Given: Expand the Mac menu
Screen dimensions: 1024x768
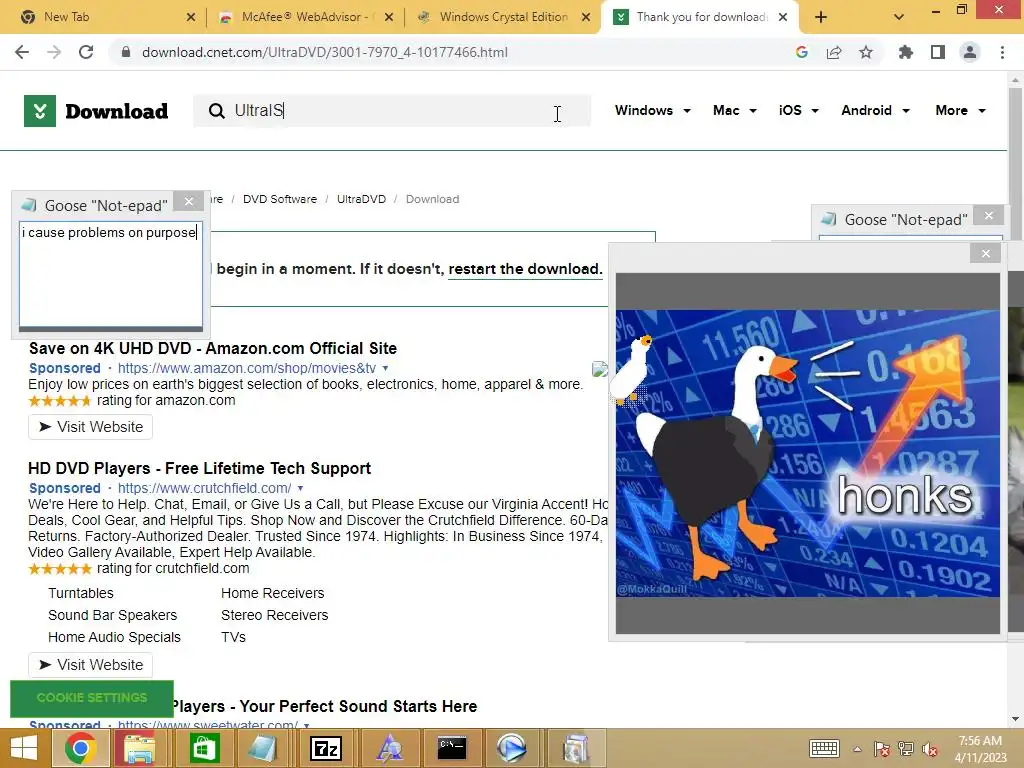Looking at the screenshot, I should pyautogui.click(x=735, y=110).
